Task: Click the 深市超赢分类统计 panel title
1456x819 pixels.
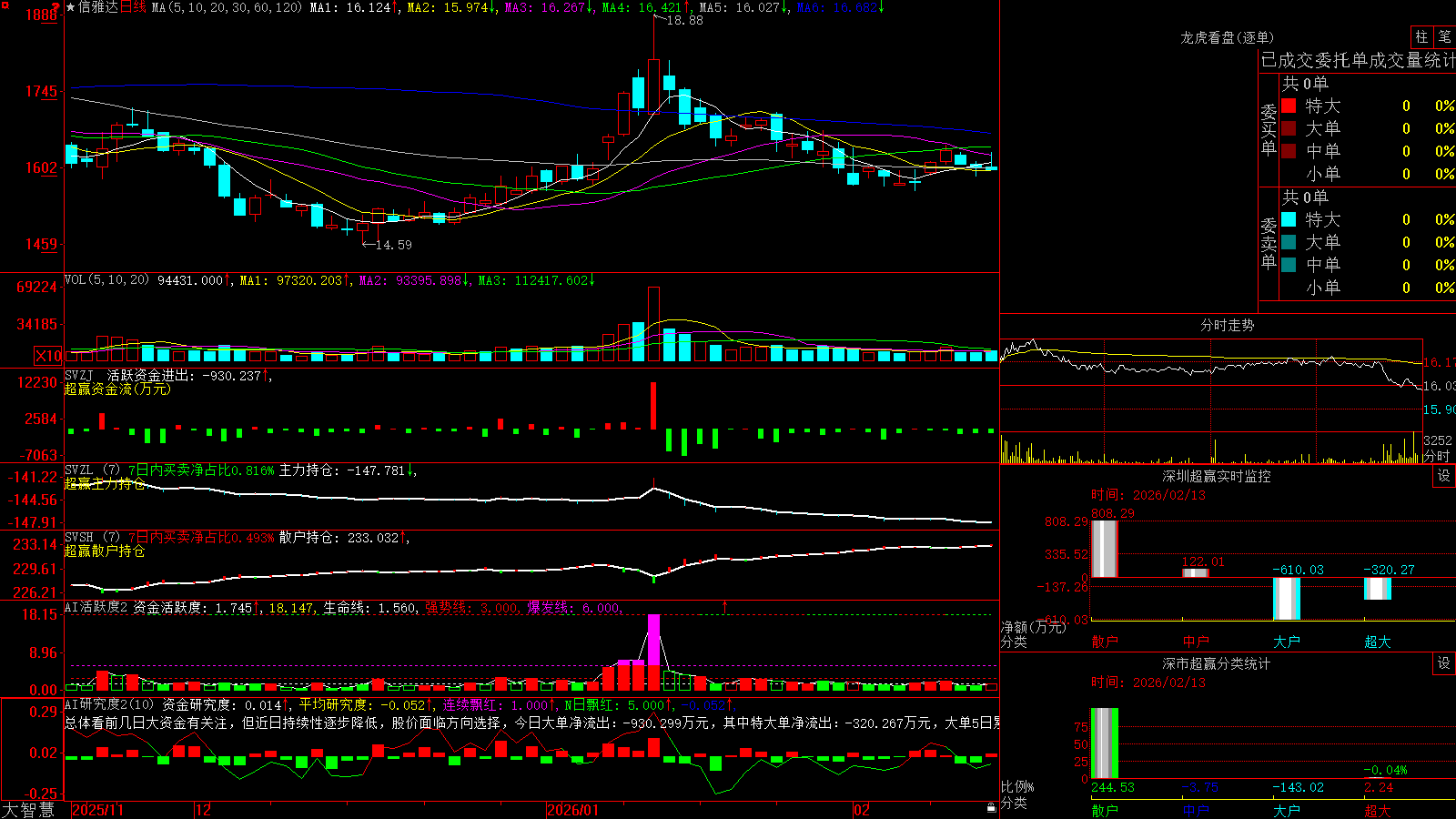Action: coord(1217,663)
